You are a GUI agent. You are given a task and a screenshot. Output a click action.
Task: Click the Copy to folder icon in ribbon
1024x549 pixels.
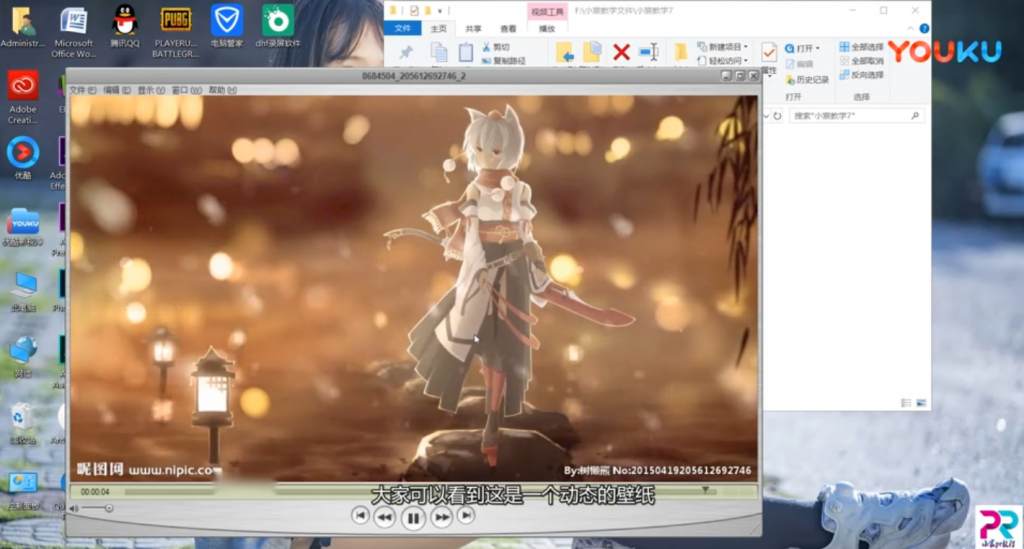592,53
